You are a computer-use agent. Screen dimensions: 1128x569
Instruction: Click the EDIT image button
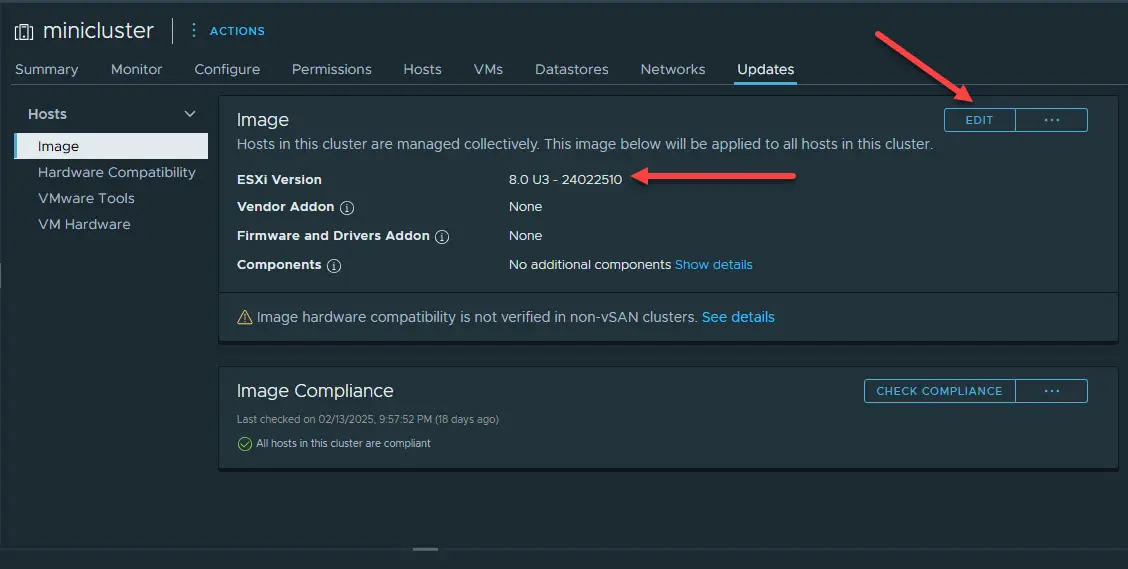(x=979, y=120)
